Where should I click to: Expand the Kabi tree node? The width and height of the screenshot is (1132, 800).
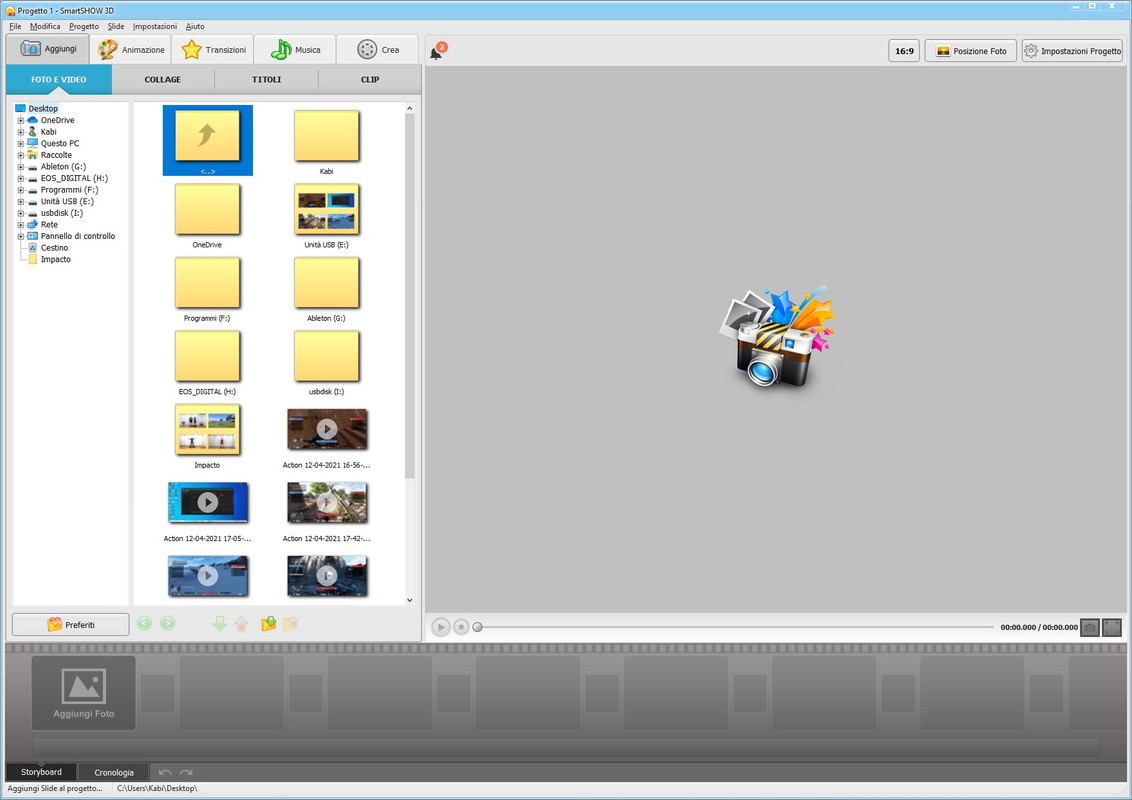pos(21,132)
